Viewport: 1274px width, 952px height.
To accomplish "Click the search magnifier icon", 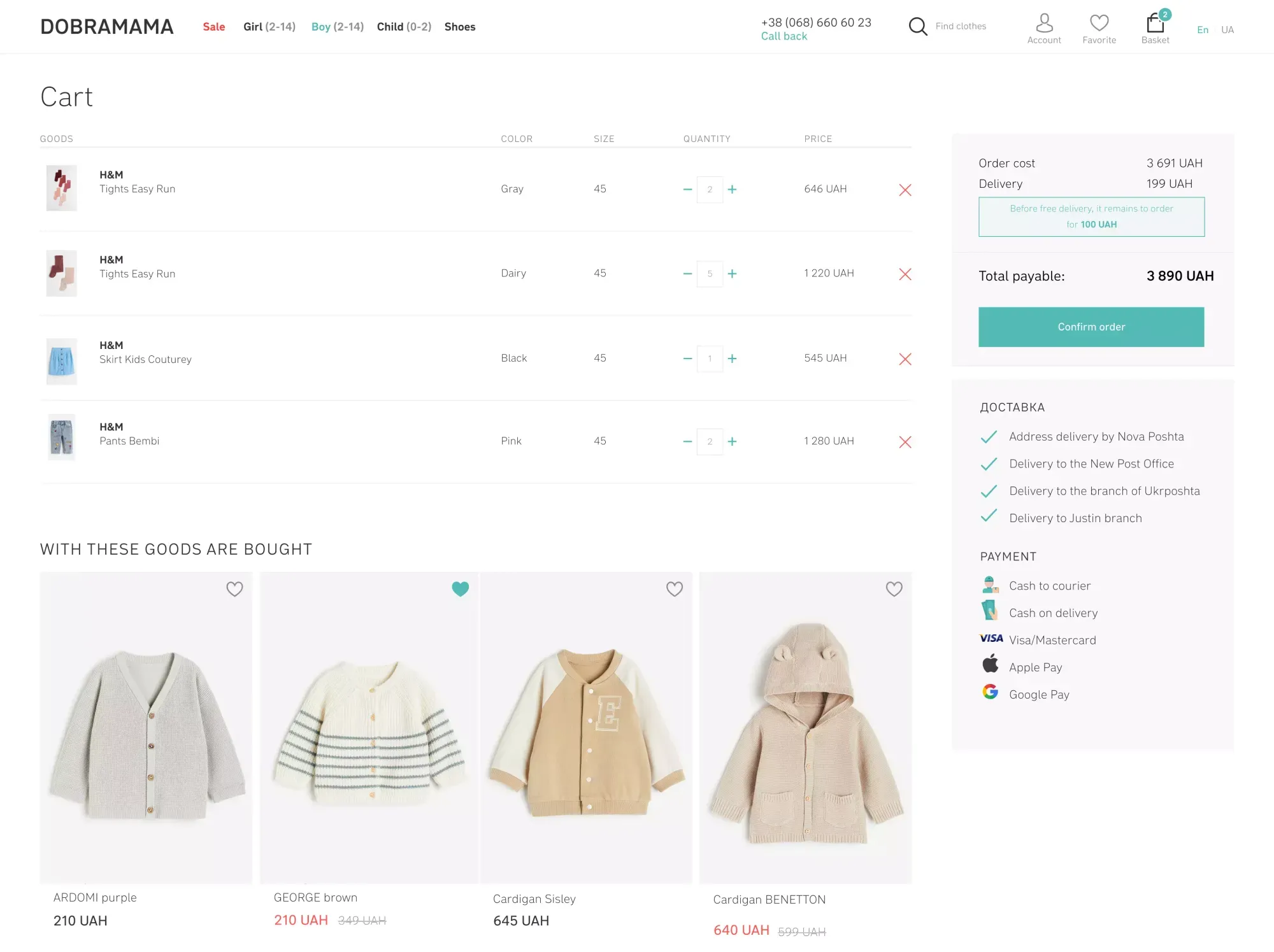I will (x=917, y=26).
